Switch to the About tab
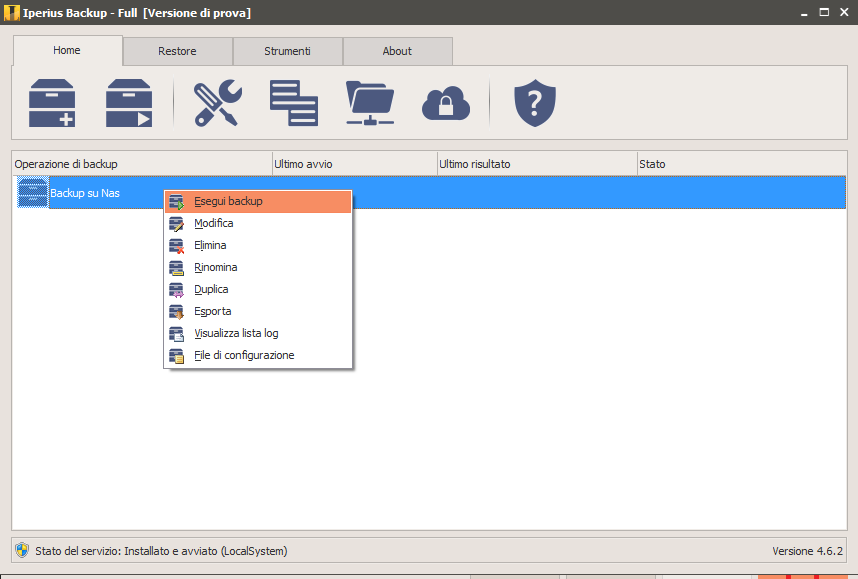The width and height of the screenshot is (858, 579). (x=397, y=51)
